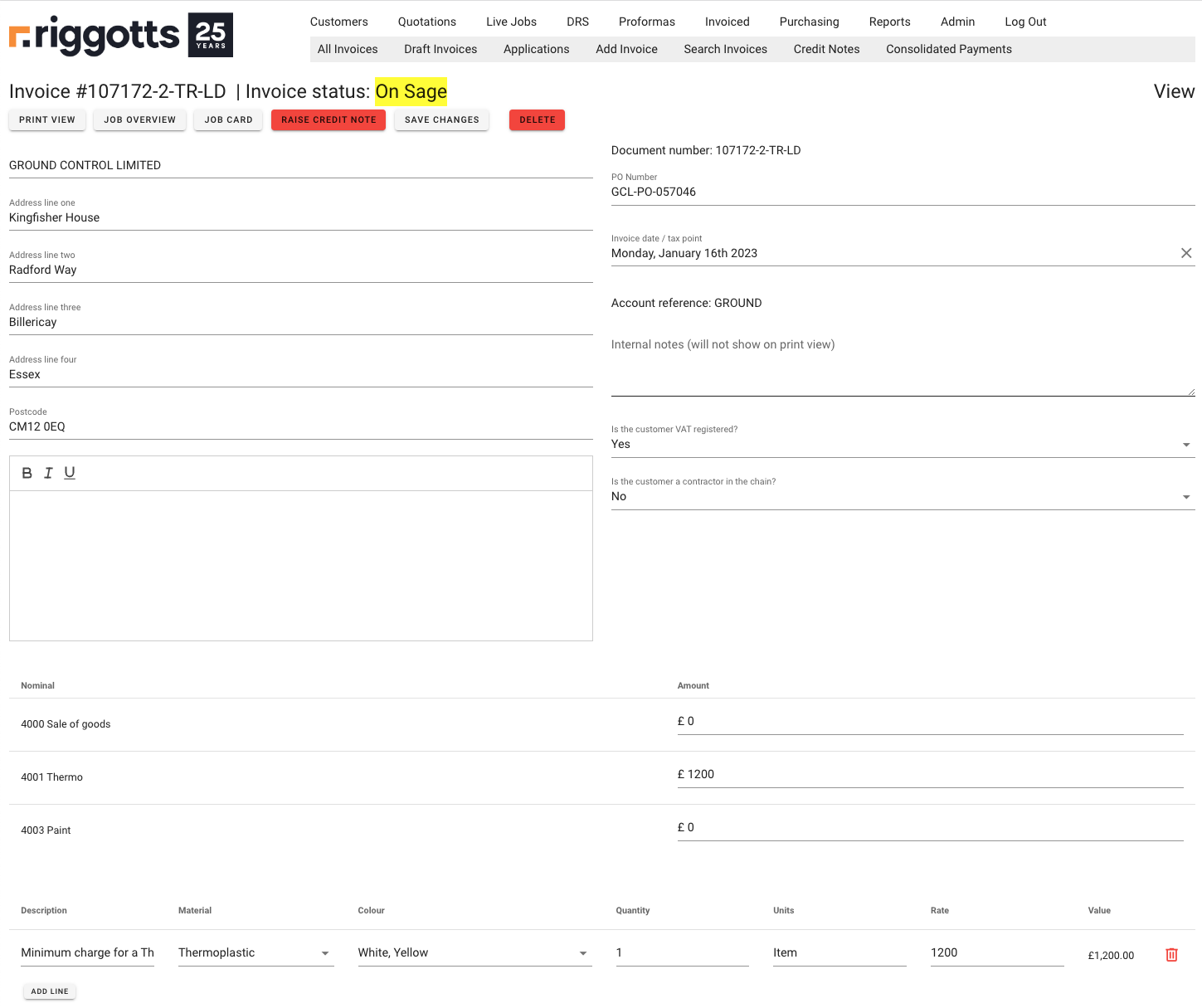1202x1008 pixels.
Task: Open the VAT registered dropdown
Action: point(902,445)
